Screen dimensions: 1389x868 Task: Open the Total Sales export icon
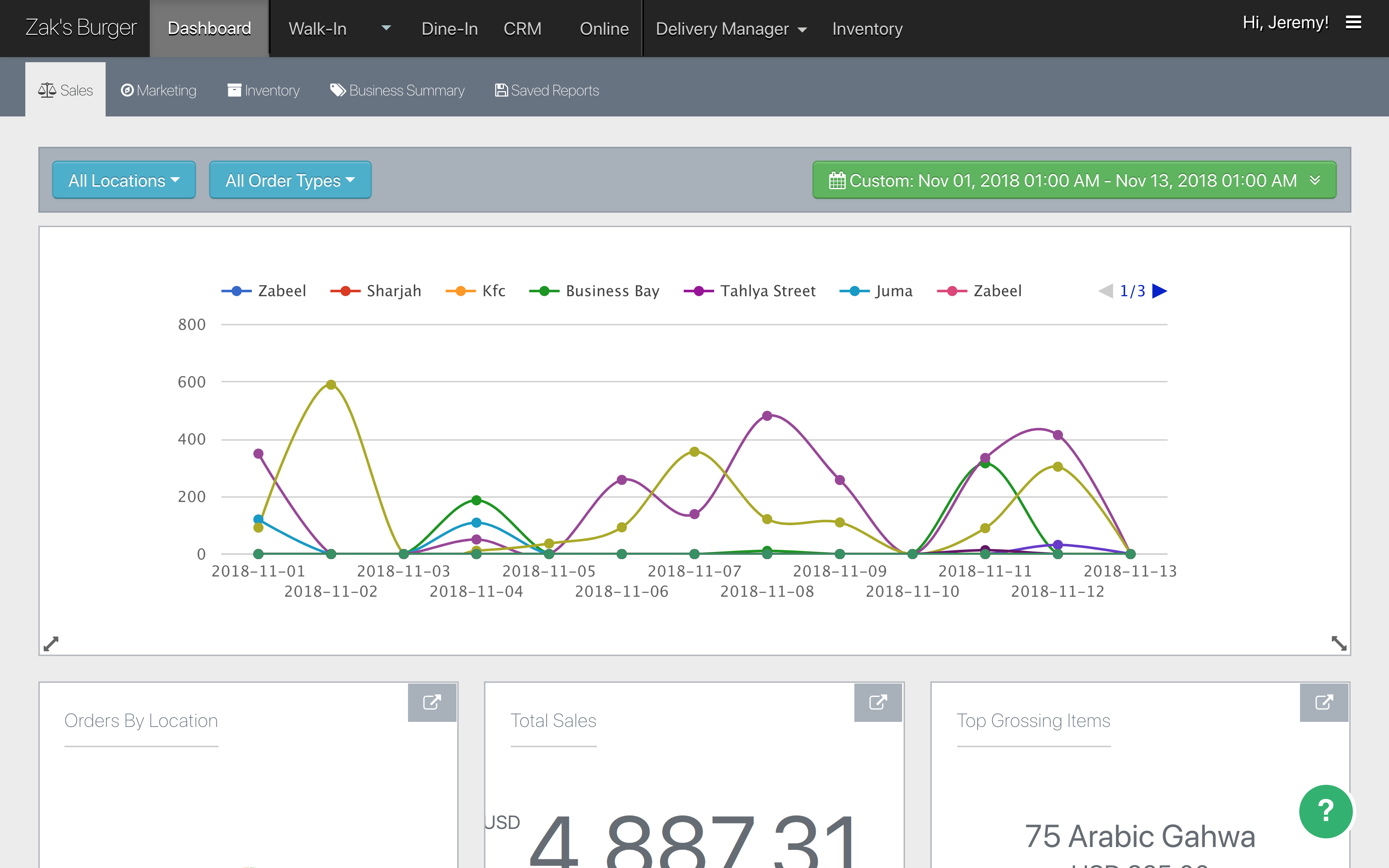point(878,702)
